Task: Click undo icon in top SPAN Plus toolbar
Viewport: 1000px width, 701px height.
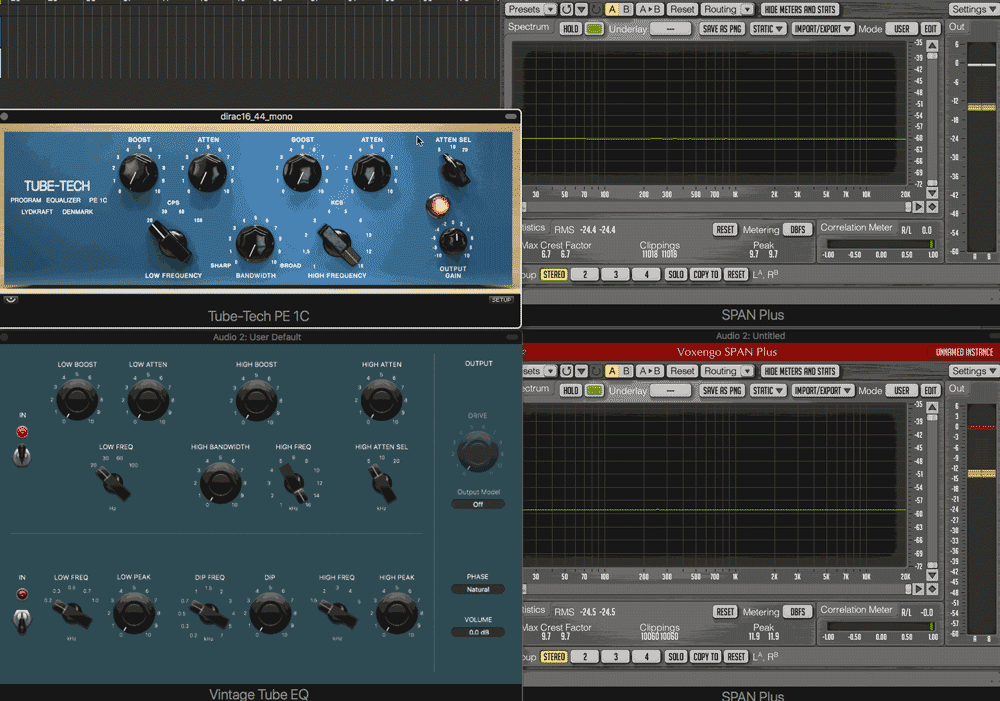Action: (x=566, y=10)
